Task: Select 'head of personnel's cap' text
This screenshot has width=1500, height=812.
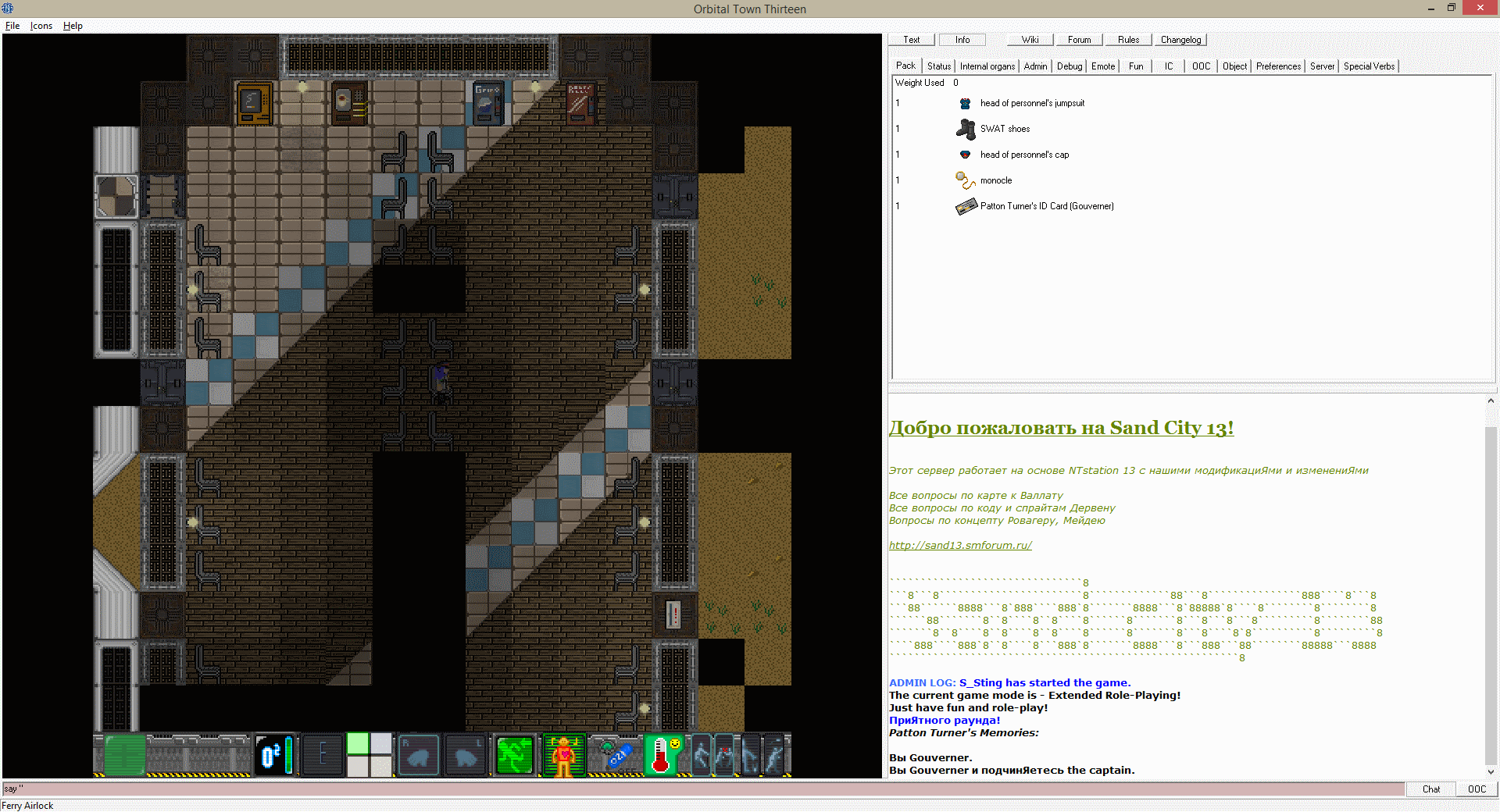Action: (x=1024, y=155)
